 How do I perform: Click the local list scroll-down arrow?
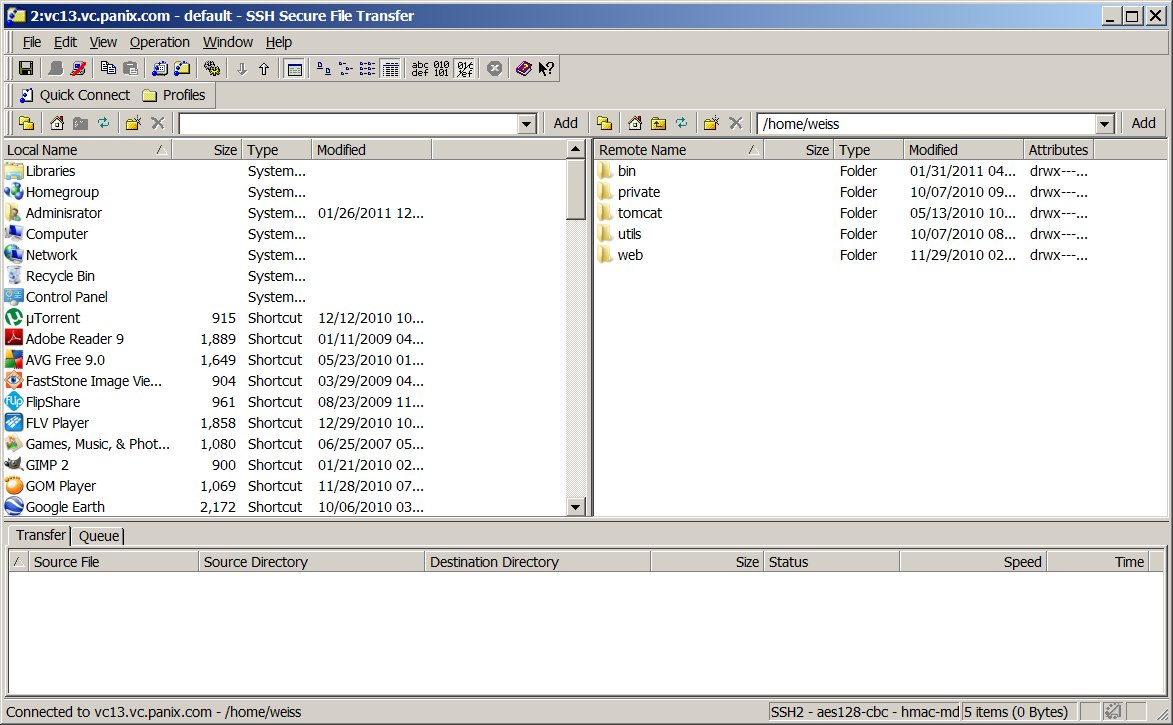575,507
